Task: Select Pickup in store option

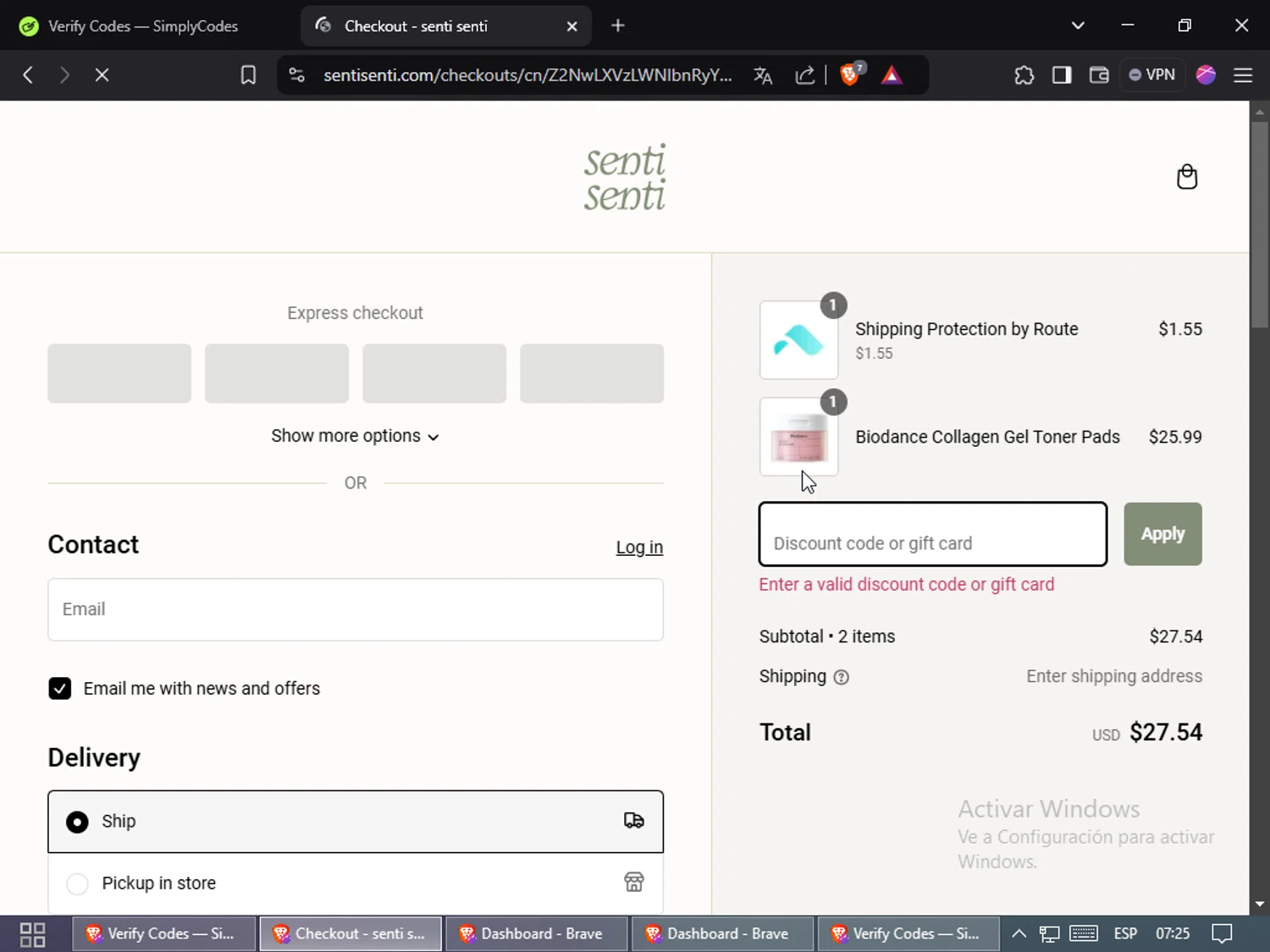Action: pos(356,883)
